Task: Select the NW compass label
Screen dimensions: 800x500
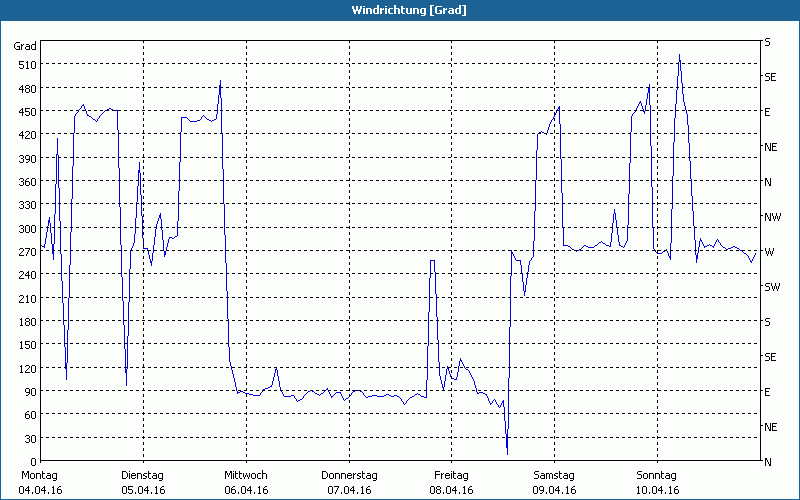Action: click(770, 217)
